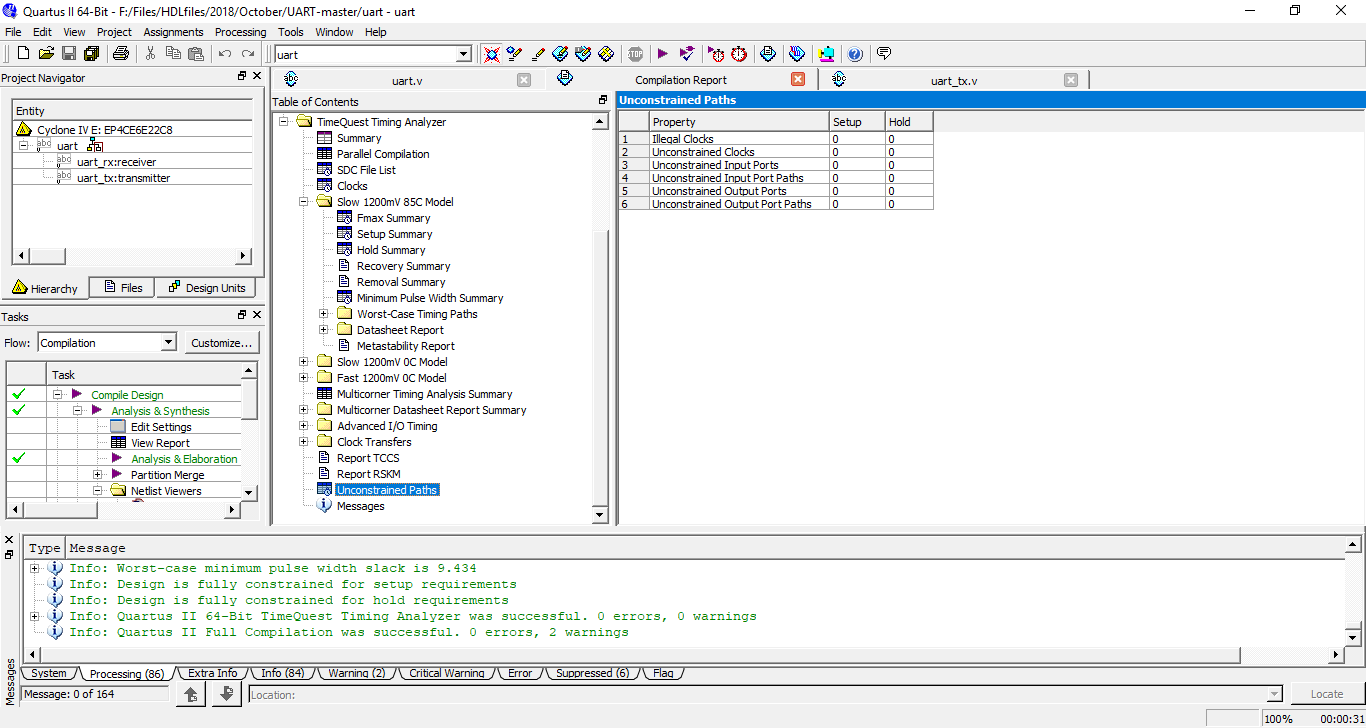Select Setup Summary in the table of contents

tap(394, 234)
